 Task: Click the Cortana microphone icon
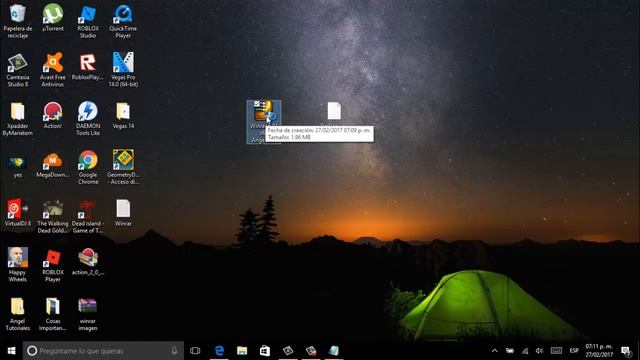tap(174, 351)
